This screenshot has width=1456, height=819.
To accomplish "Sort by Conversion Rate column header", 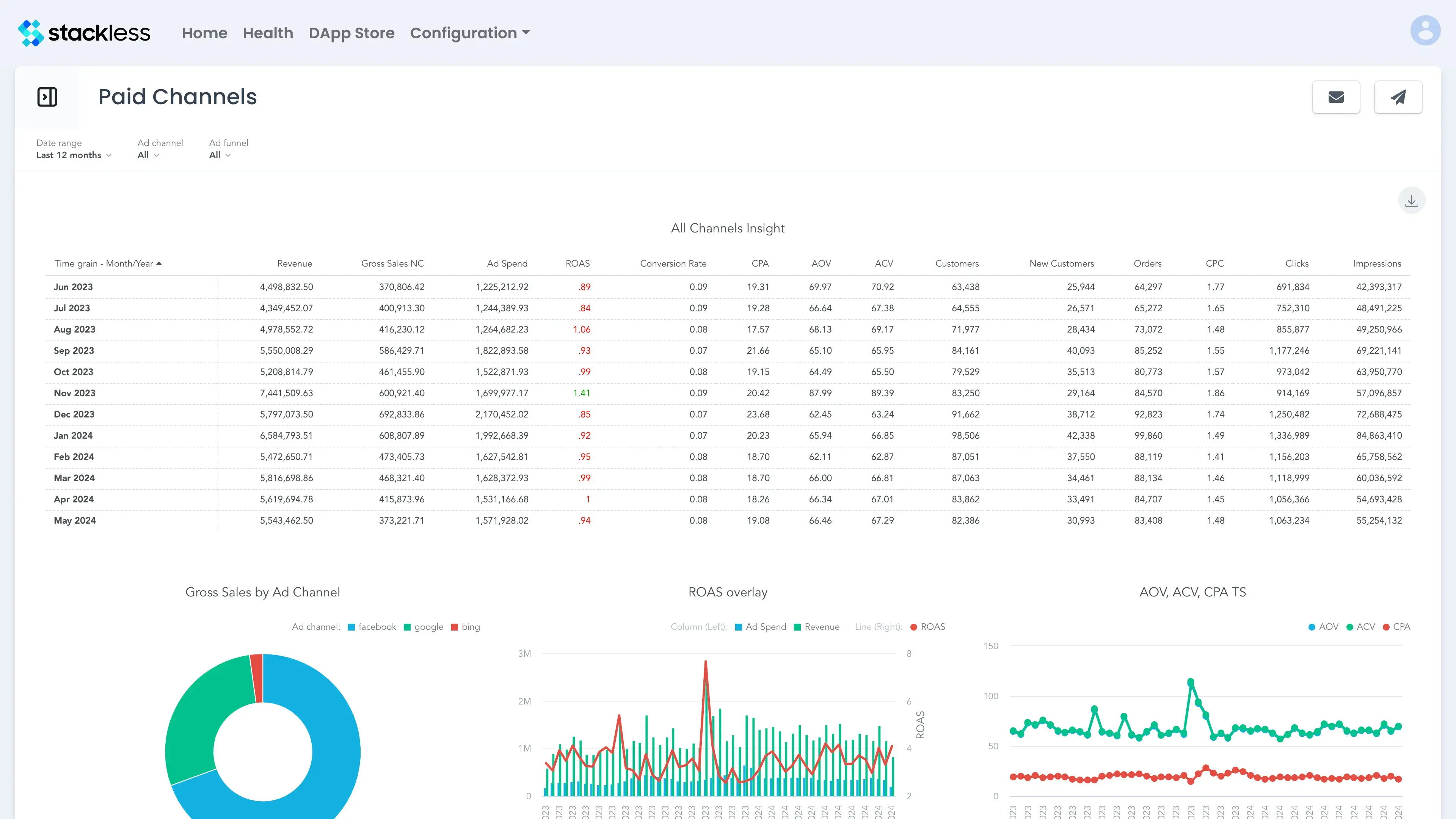I will (673, 264).
